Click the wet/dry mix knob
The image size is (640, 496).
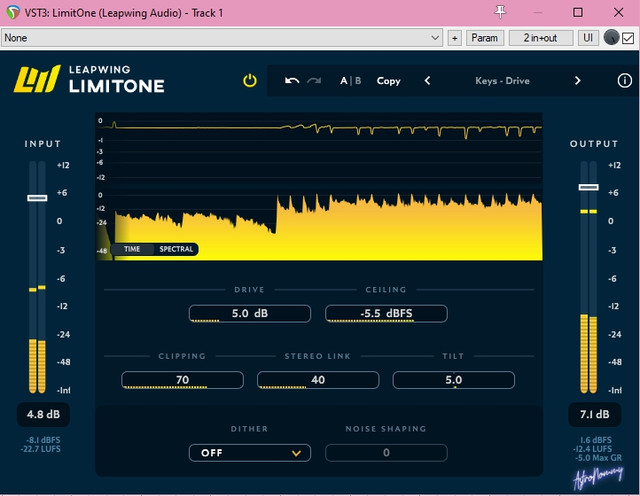(x=611, y=38)
